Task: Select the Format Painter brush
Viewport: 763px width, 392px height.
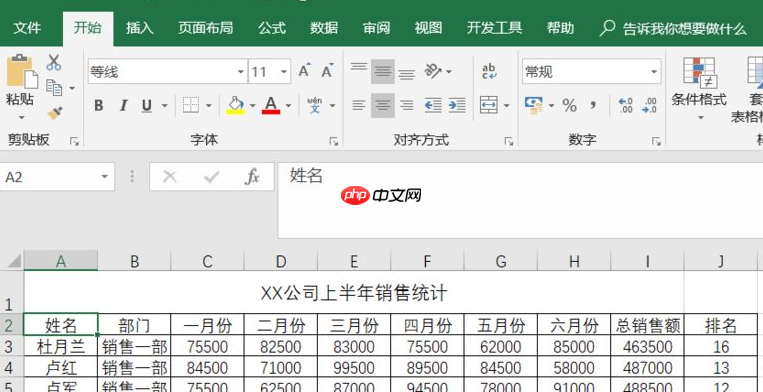Action: (x=54, y=113)
